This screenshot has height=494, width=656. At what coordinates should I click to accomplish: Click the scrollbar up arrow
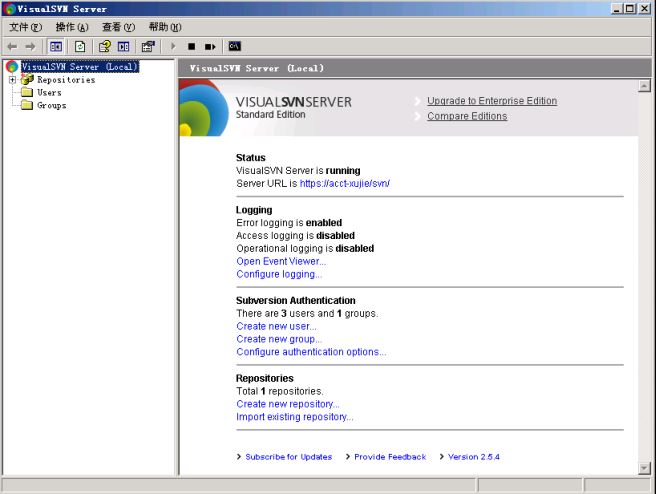point(644,86)
